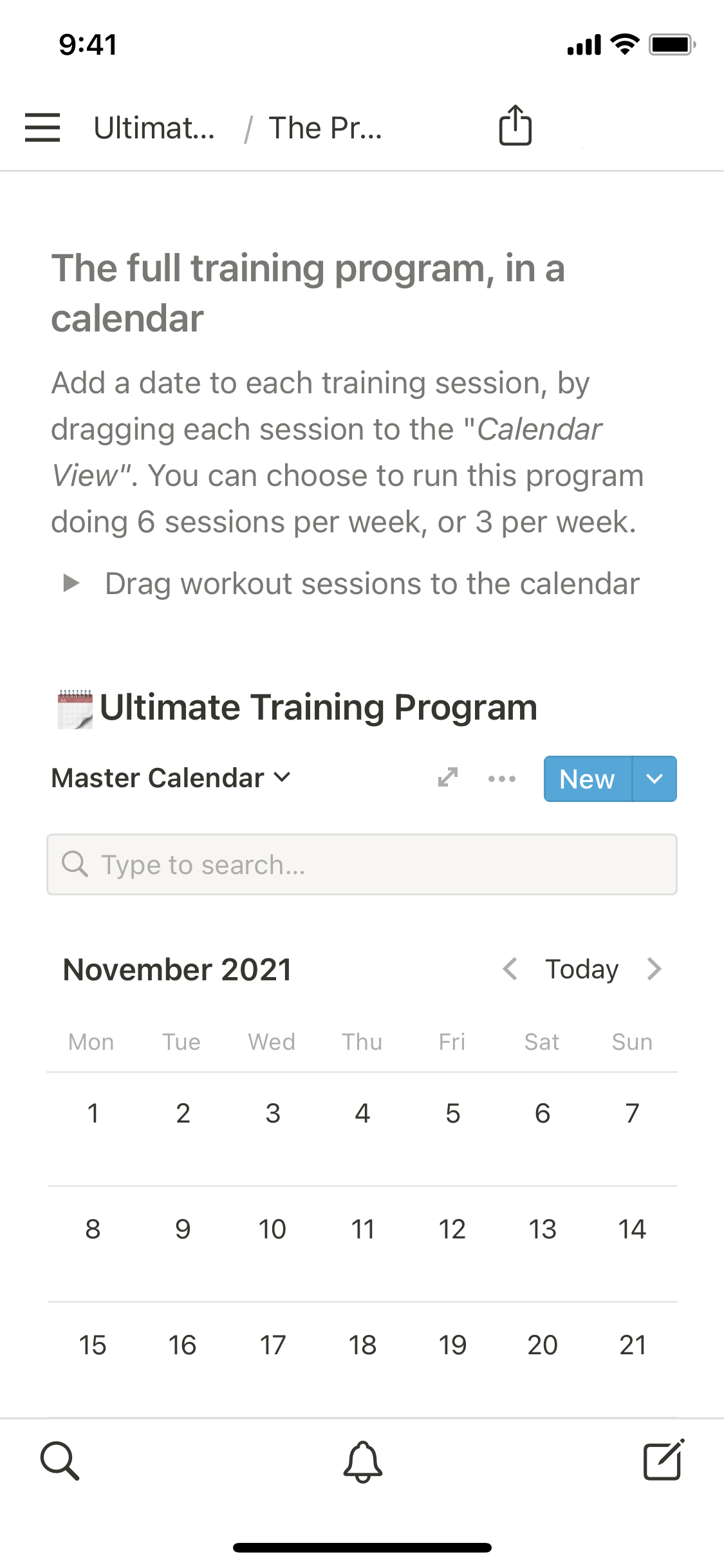Open search from the bottom bar

[60, 1461]
